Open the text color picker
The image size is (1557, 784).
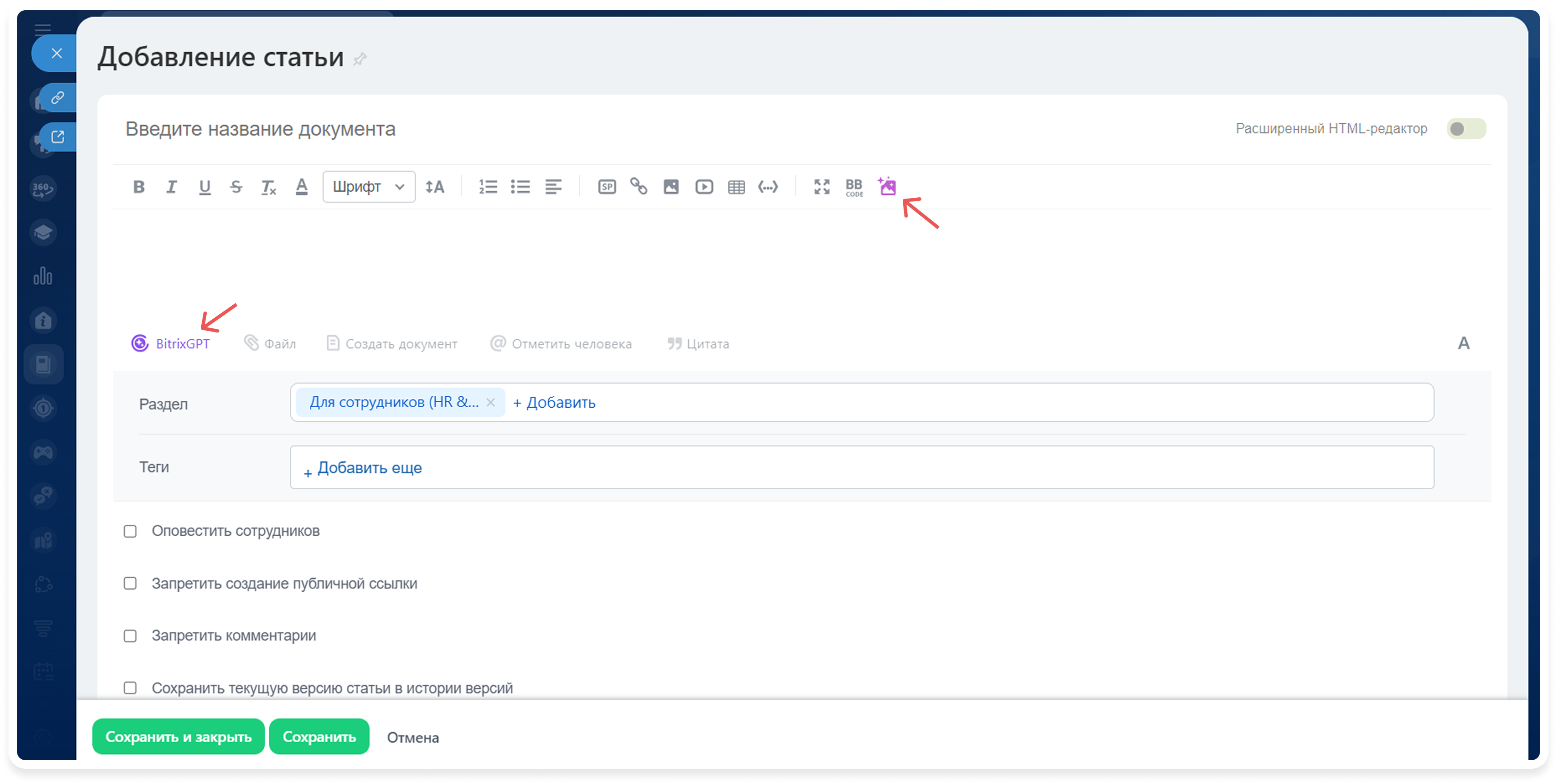tap(302, 187)
